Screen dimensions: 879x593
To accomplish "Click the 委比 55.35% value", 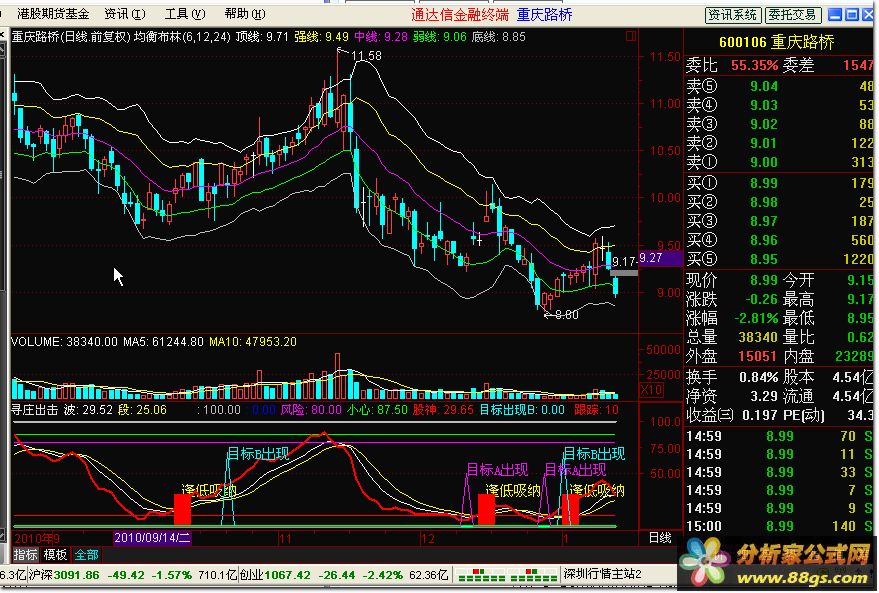I will coord(755,65).
